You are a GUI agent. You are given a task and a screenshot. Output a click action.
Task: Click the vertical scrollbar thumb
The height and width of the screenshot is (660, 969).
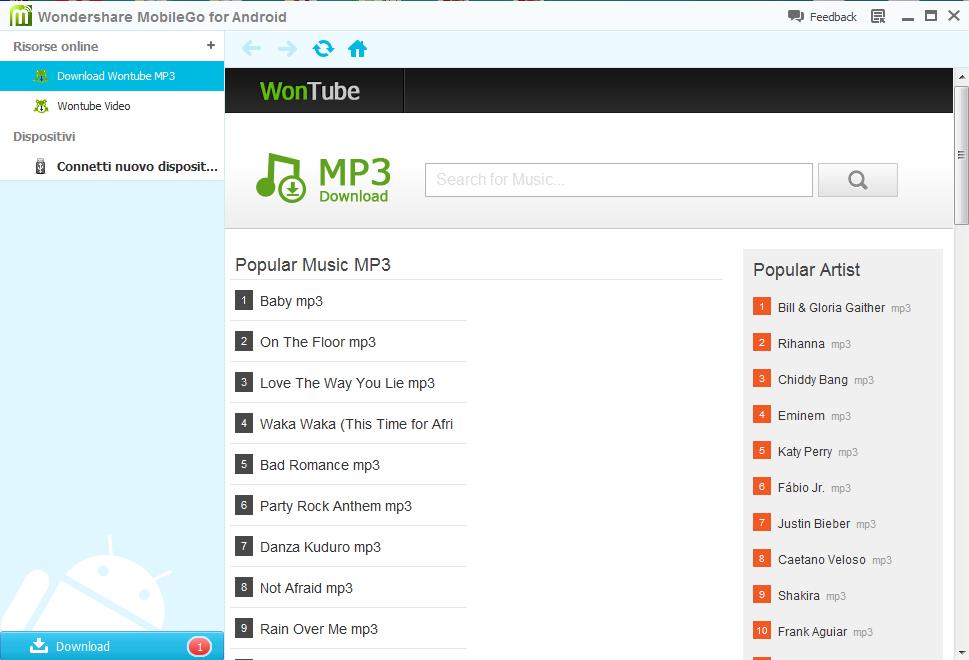pos(961,155)
